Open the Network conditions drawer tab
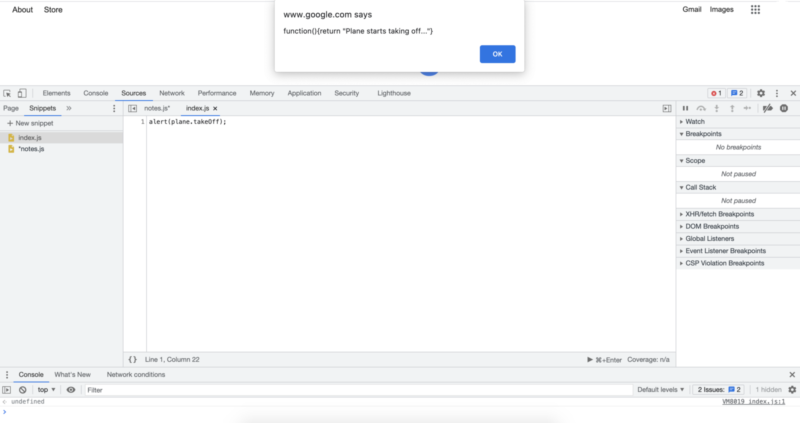The width and height of the screenshot is (800, 423). point(136,375)
